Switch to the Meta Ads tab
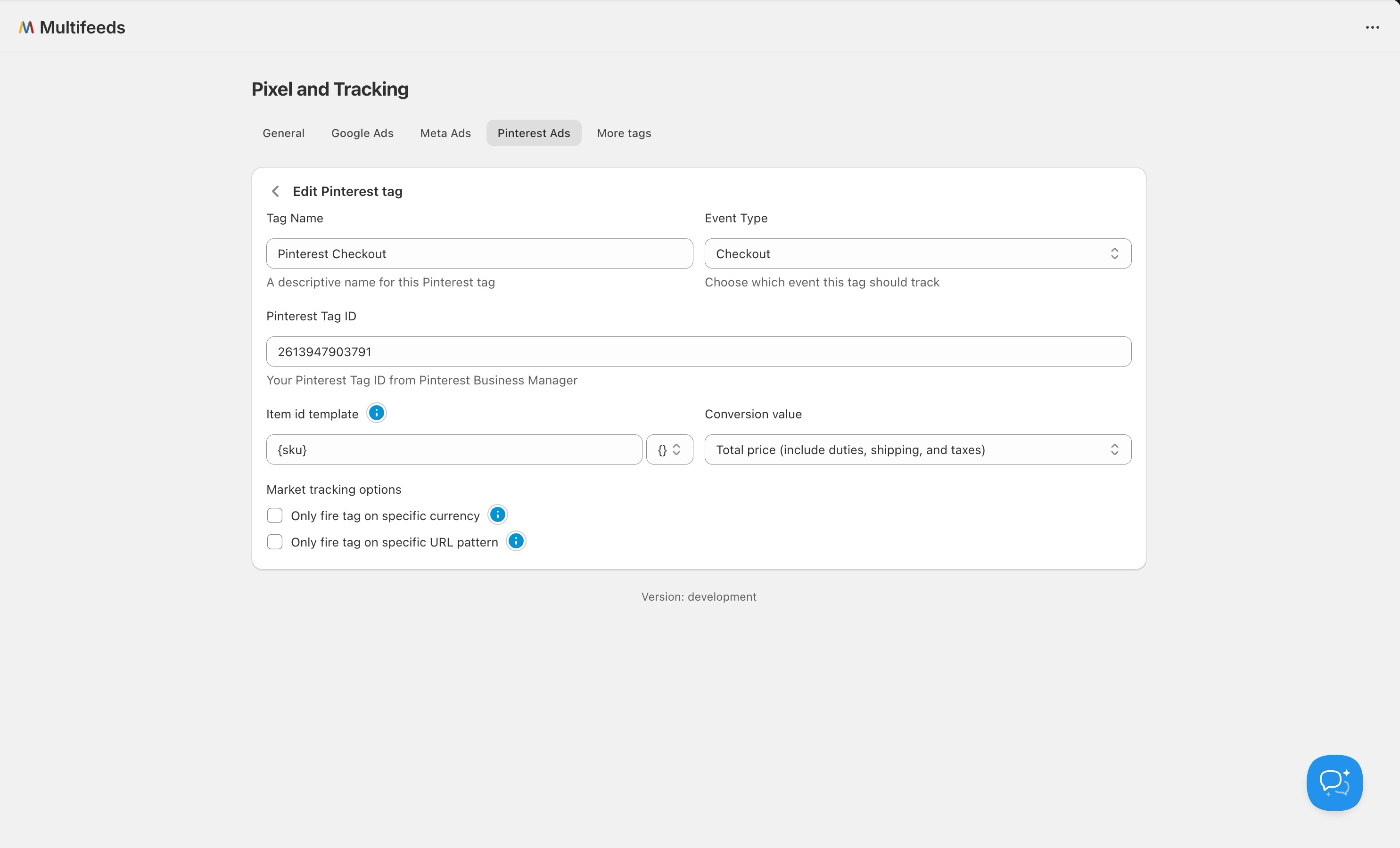Viewport: 1400px width, 848px height. pos(445,133)
